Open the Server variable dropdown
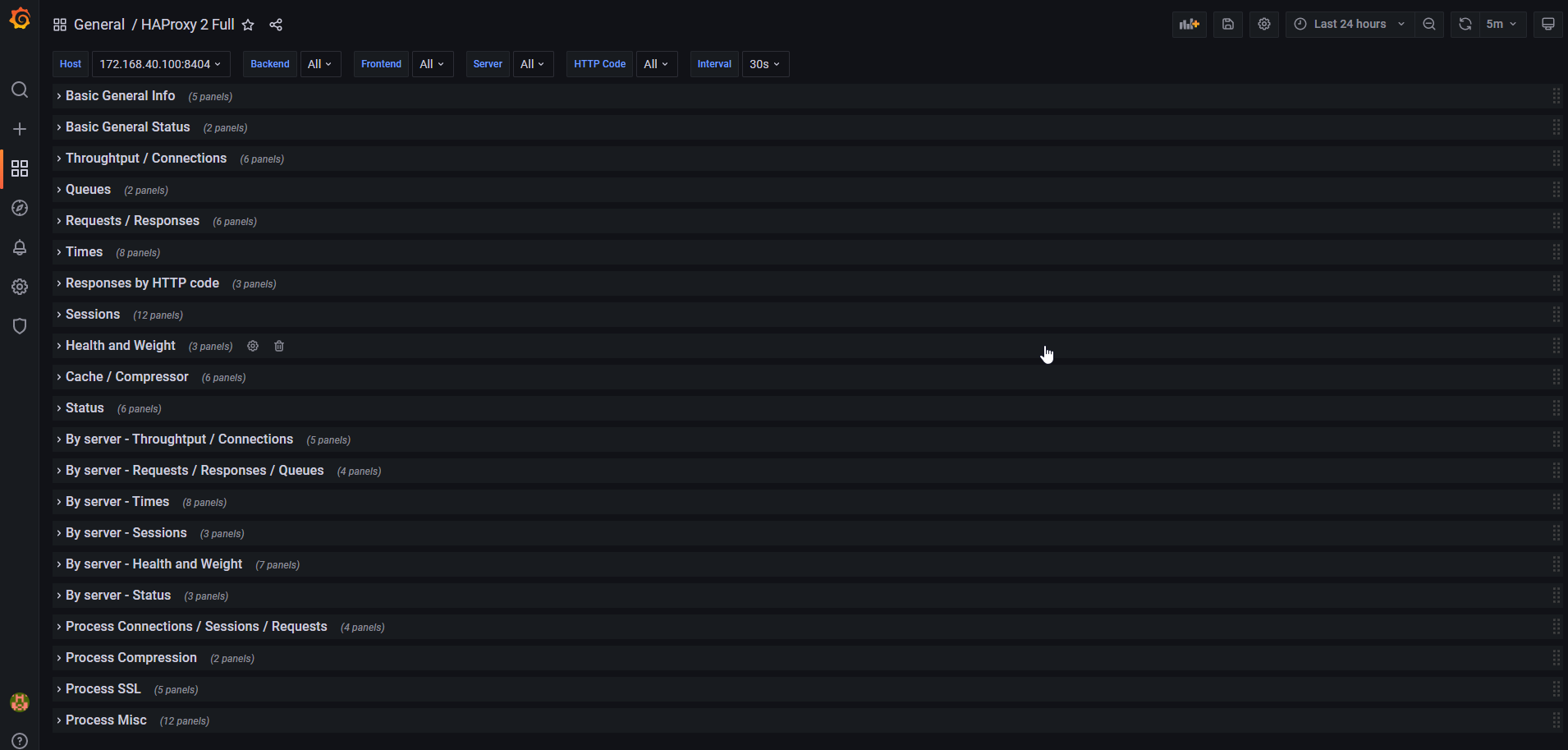1568x750 pixels. click(x=534, y=64)
